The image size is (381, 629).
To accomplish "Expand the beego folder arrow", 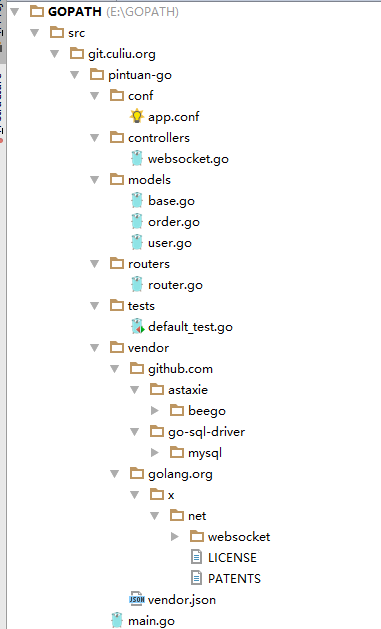I will tap(155, 410).
